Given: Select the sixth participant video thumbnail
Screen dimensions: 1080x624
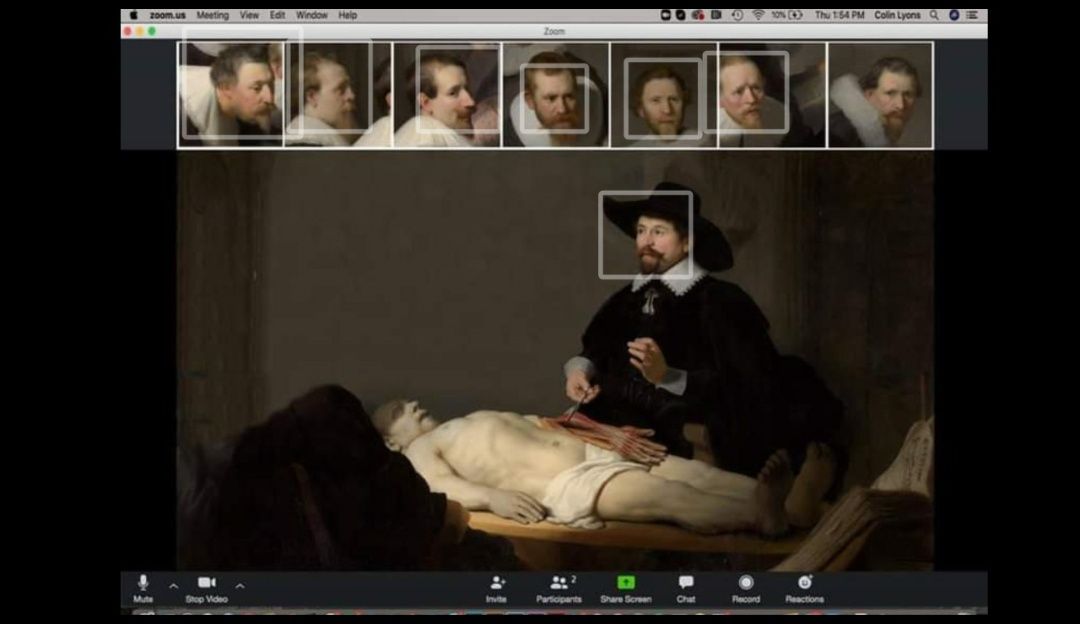Looking at the screenshot, I should pos(772,95).
